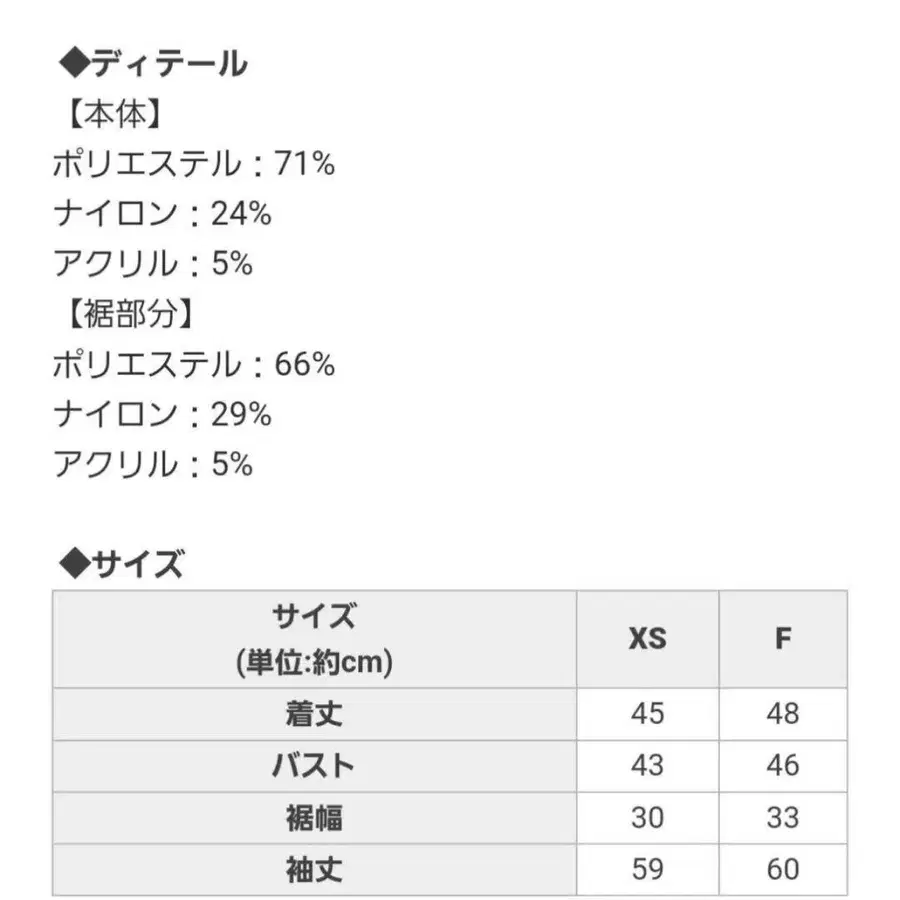The height and width of the screenshot is (900, 900).
Task: Click the XS バスト value 43
Action: (647, 766)
